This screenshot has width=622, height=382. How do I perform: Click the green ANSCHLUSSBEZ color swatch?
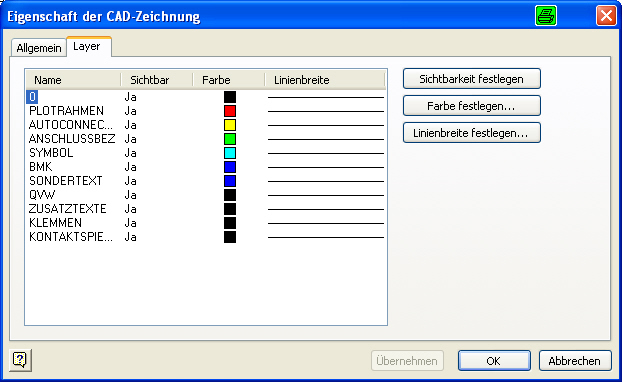[230, 139]
